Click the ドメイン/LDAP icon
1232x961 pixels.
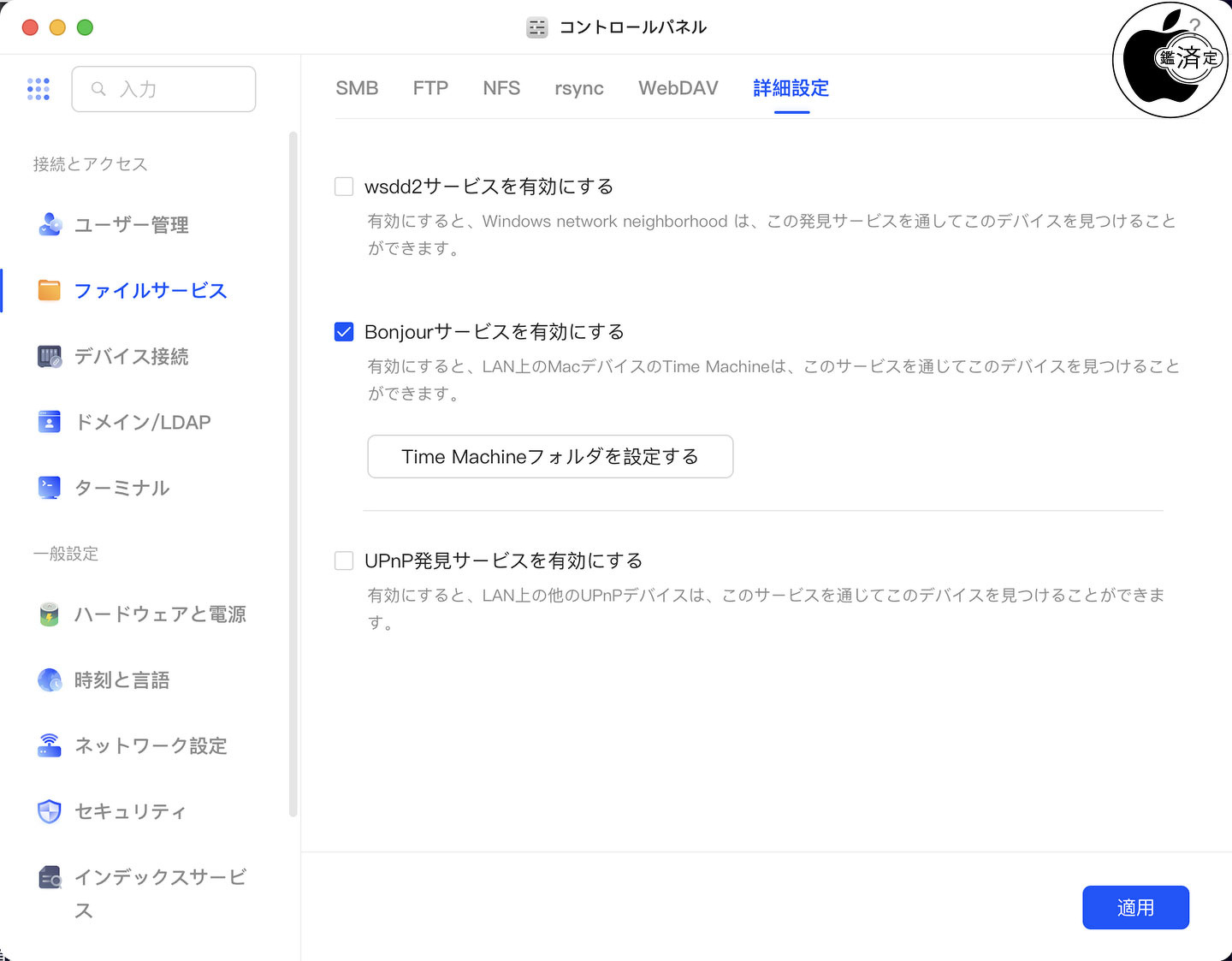point(50,422)
